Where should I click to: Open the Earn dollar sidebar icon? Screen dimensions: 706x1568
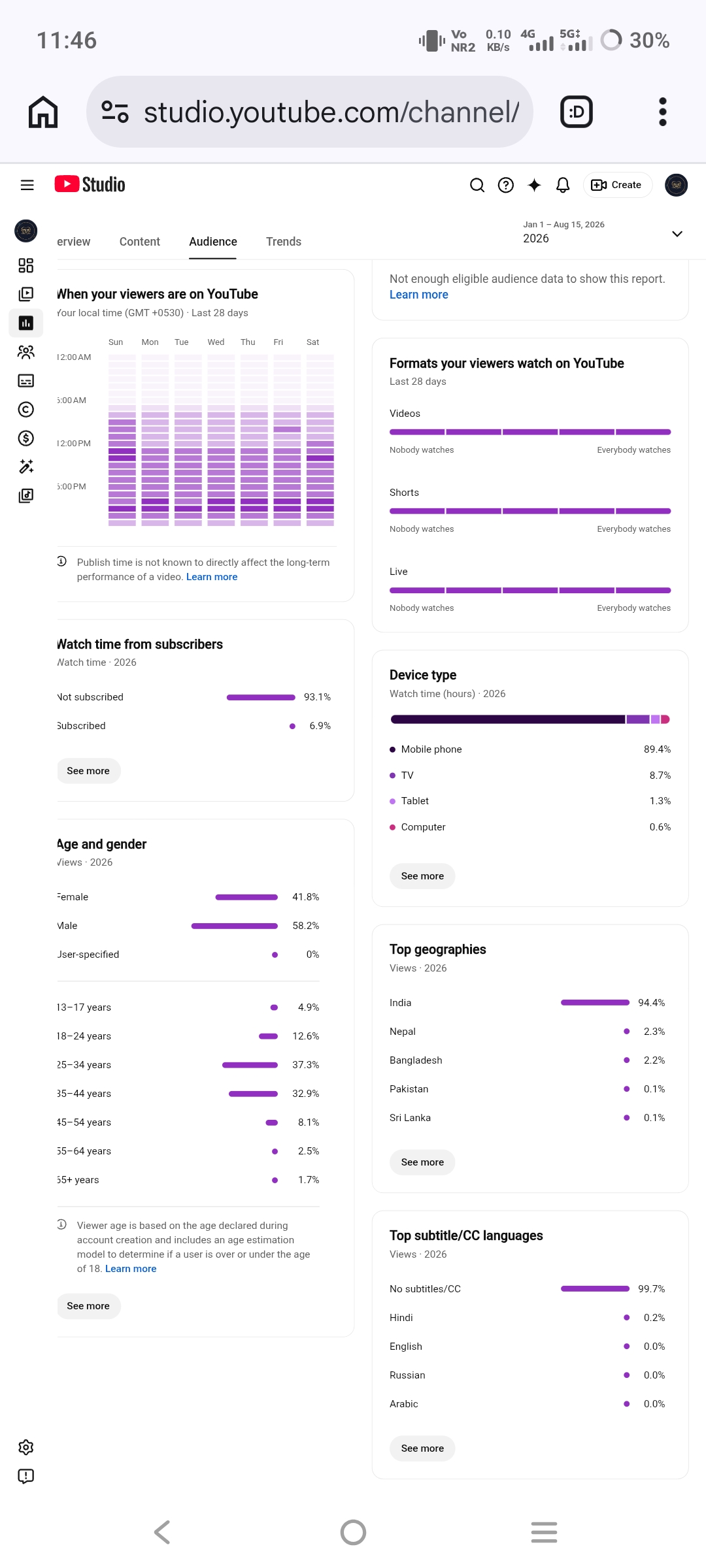pyautogui.click(x=26, y=438)
